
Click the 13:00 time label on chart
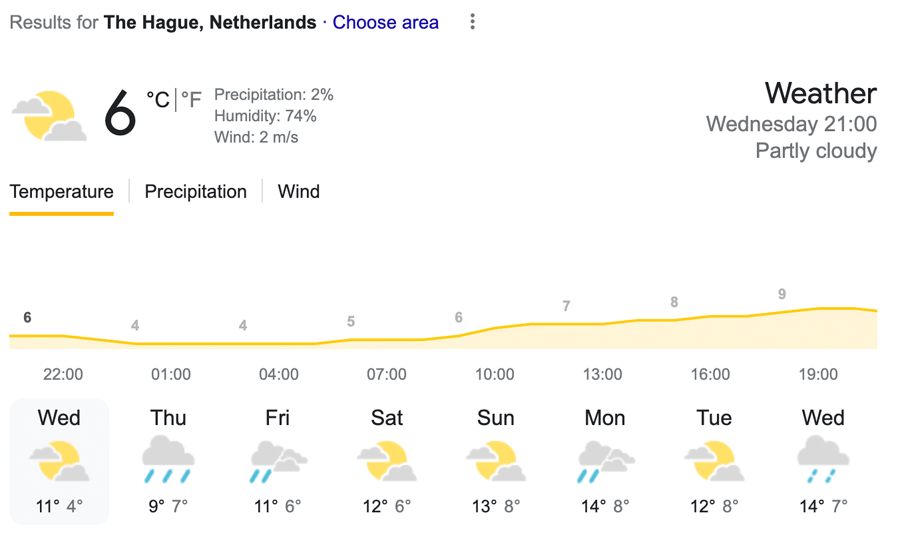[603, 375]
